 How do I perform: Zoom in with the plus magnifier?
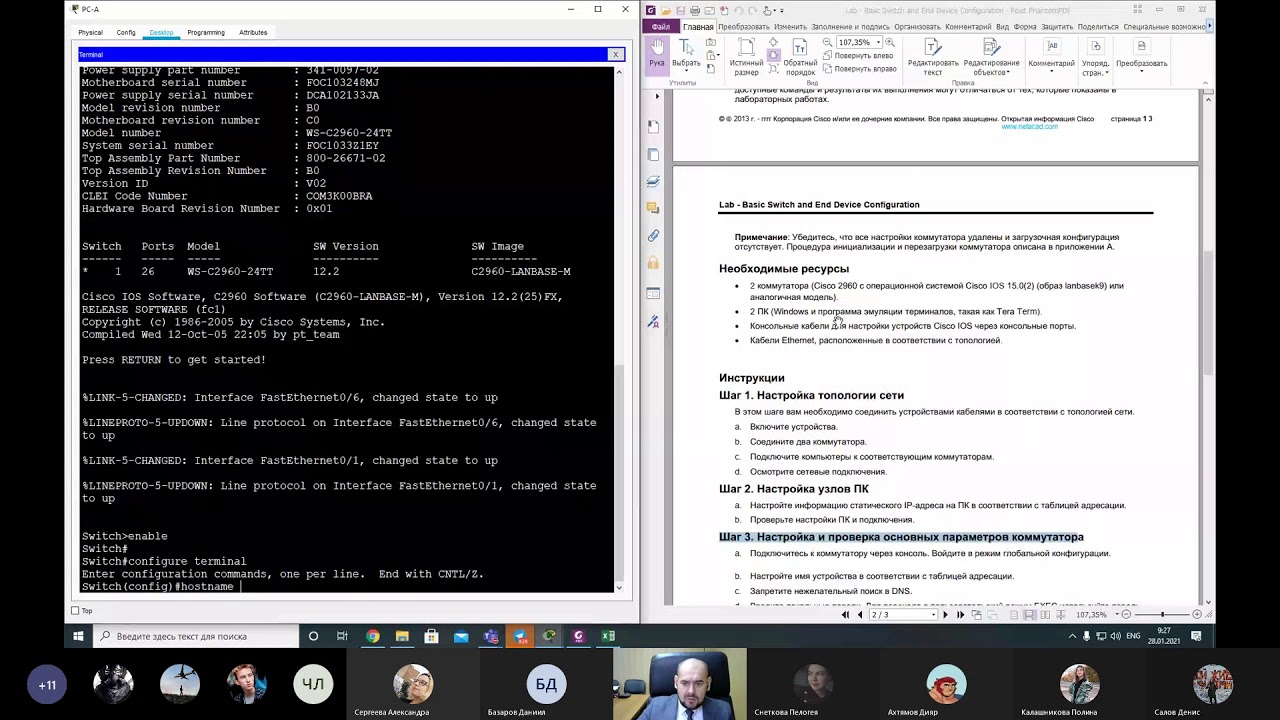pos(890,43)
